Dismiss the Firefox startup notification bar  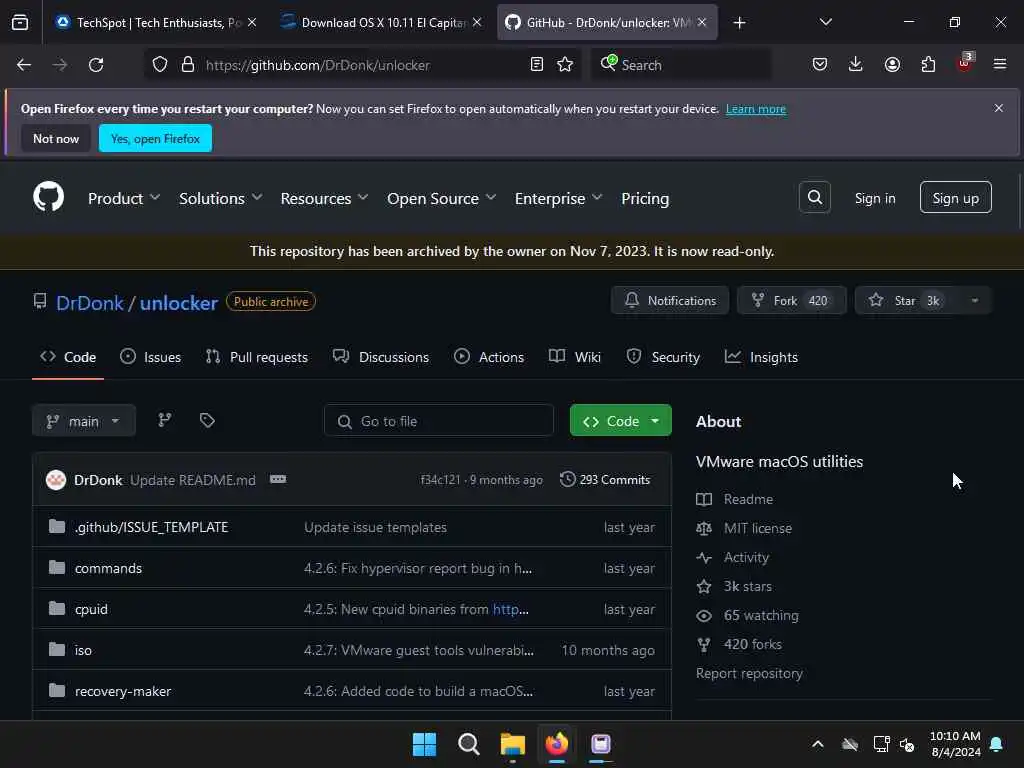999,108
